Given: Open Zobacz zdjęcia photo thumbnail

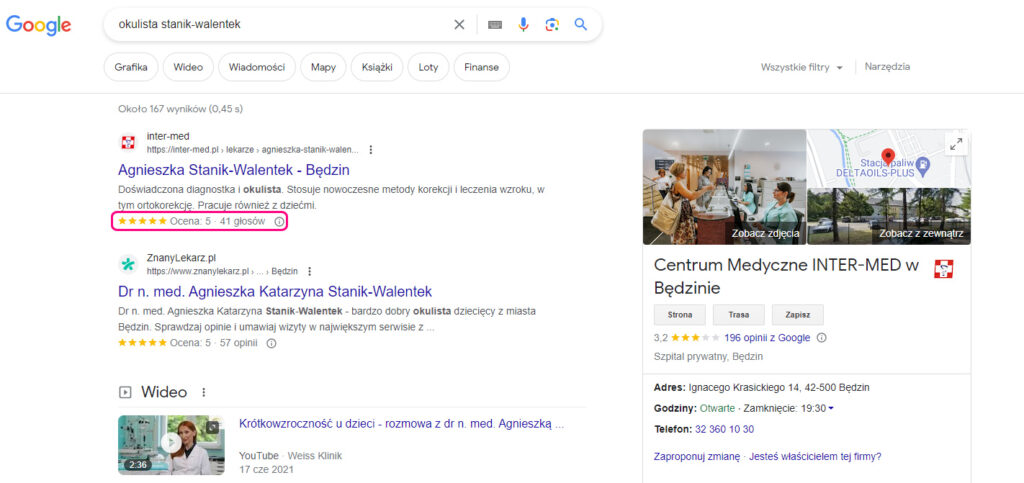Looking at the screenshot, I should click(x=724, y=187).
